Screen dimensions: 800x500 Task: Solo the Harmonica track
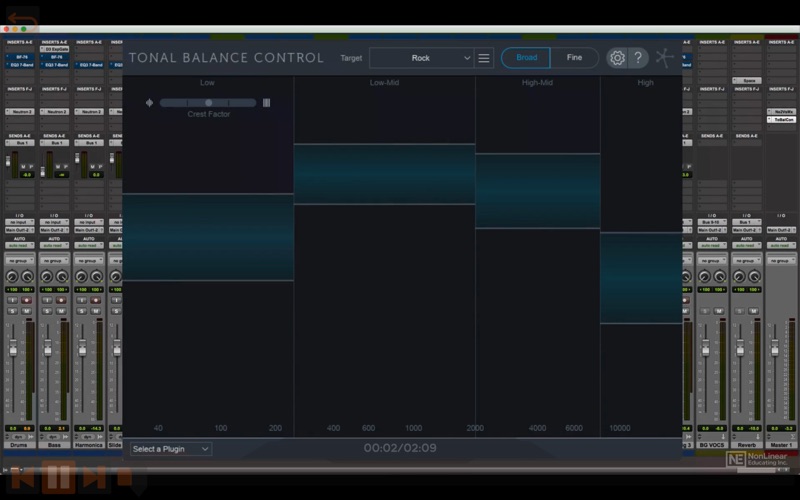pyautogui.click(x=82, y=311)
